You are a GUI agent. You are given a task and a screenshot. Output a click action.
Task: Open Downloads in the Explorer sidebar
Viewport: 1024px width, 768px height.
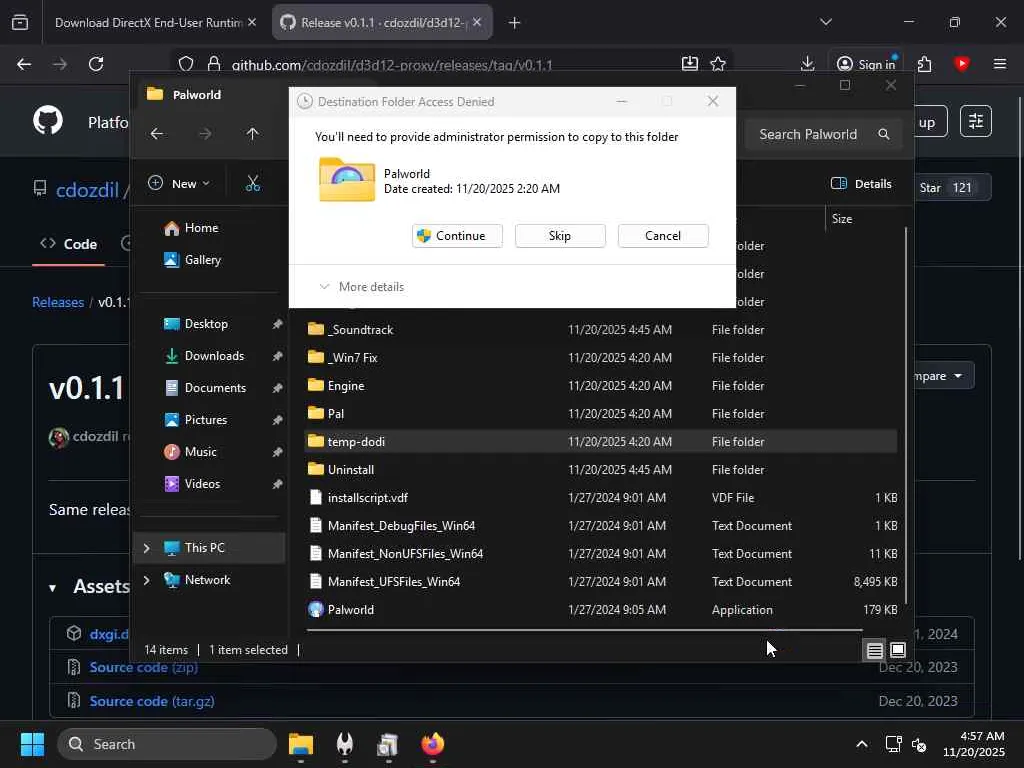pos(214,356)
